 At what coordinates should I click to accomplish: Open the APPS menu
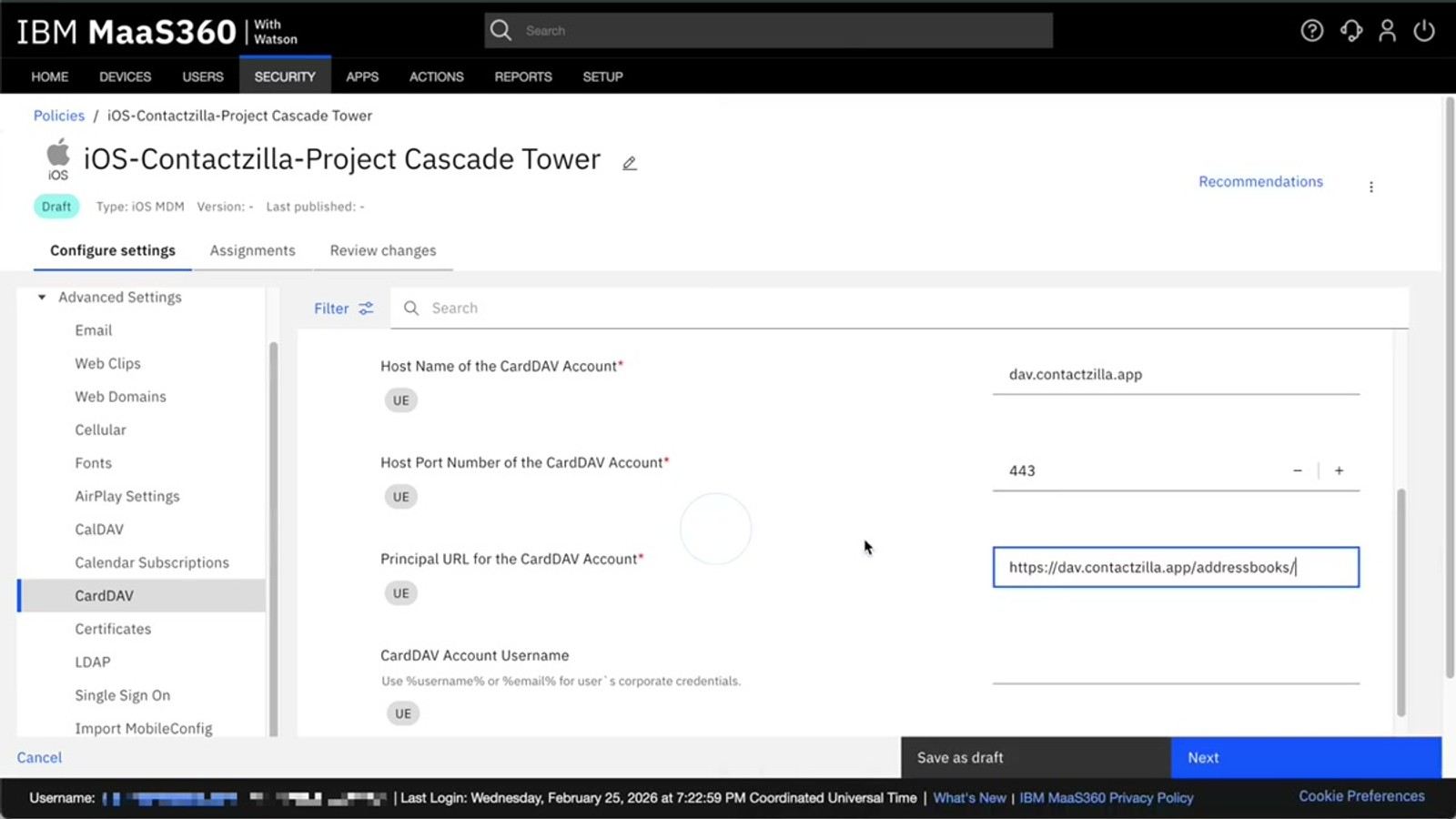point(362,76)
